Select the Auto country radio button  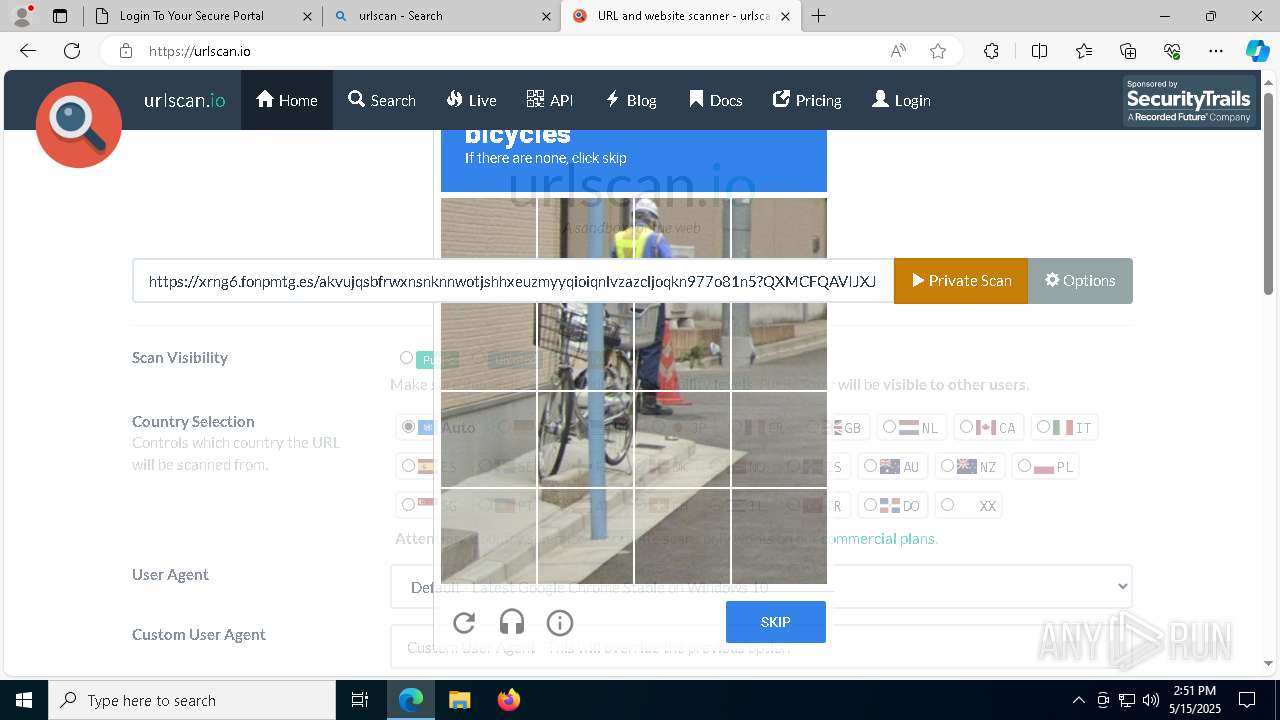click(x=408, y=427)
